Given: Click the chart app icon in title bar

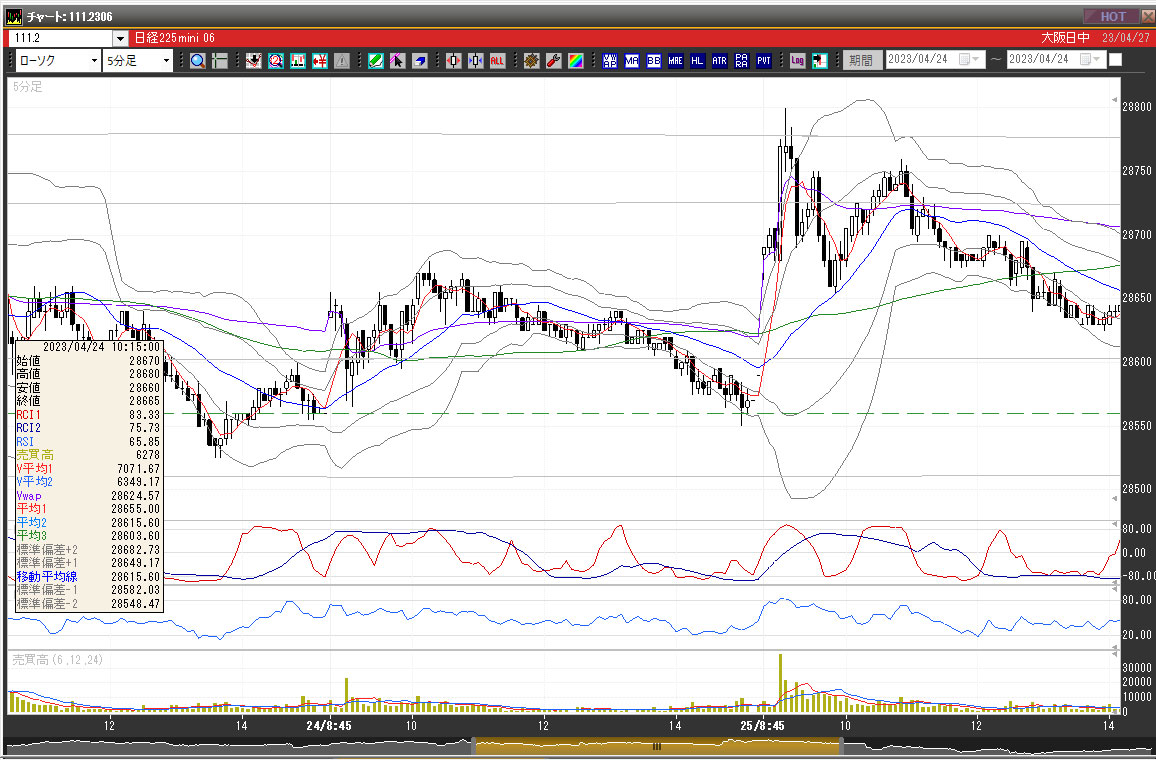Looking at the screenshot, I should click(14, 16).
